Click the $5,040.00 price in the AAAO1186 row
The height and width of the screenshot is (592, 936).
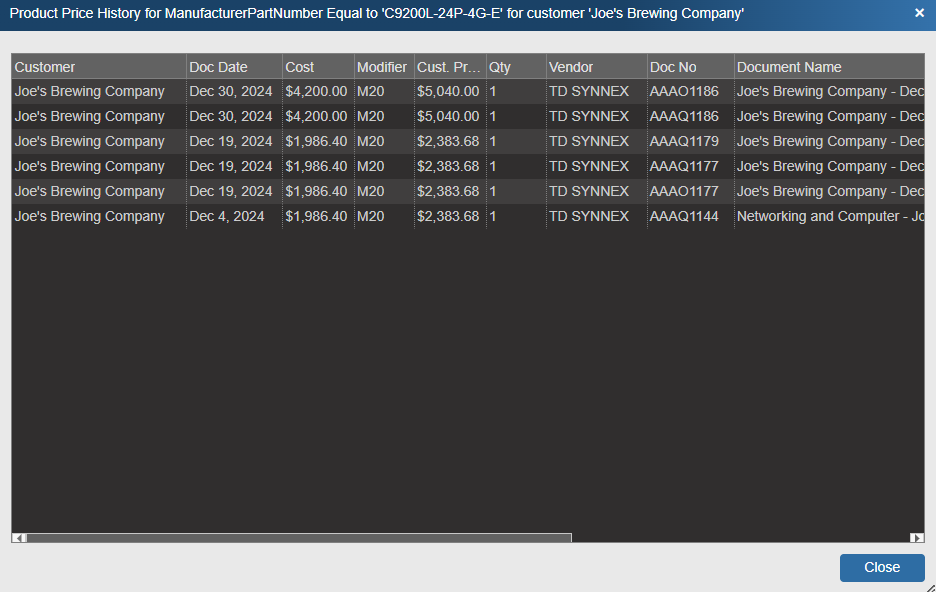[448, 91]
